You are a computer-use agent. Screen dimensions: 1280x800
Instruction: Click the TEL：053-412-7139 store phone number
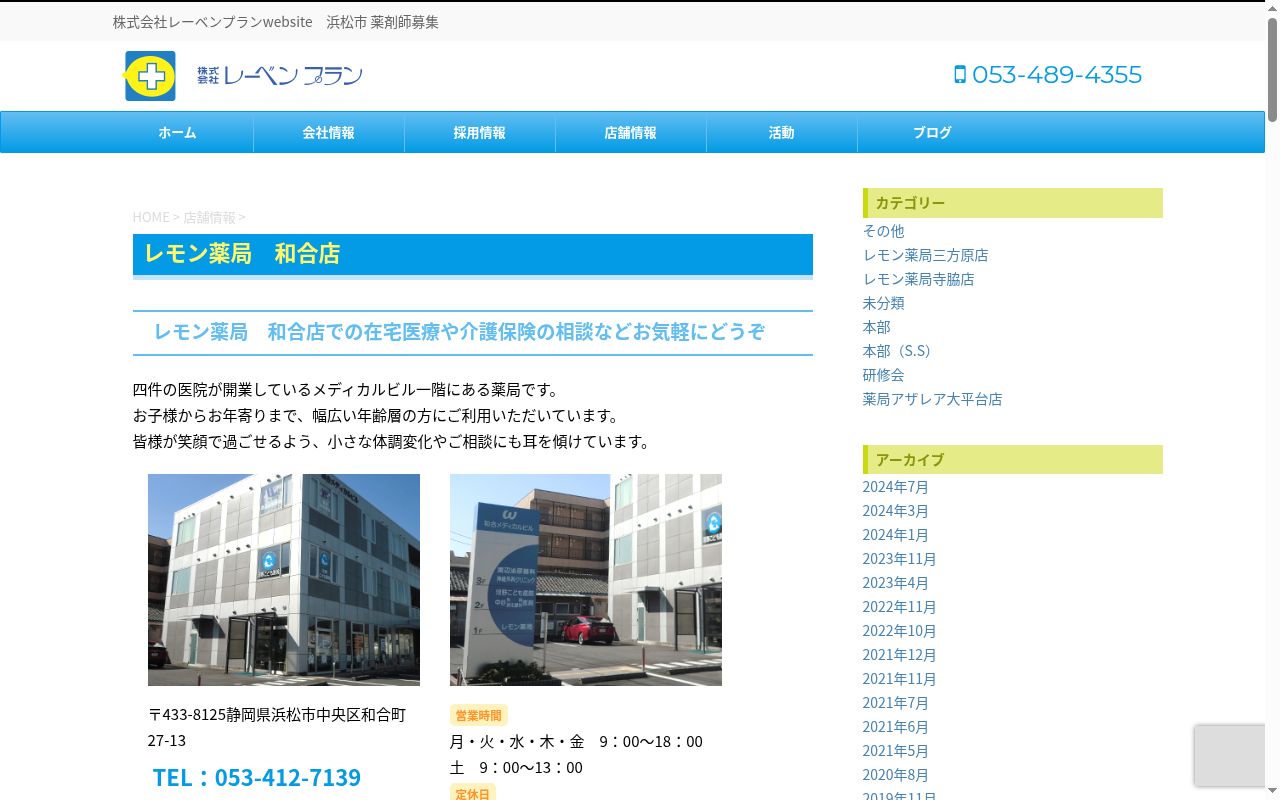257,778
